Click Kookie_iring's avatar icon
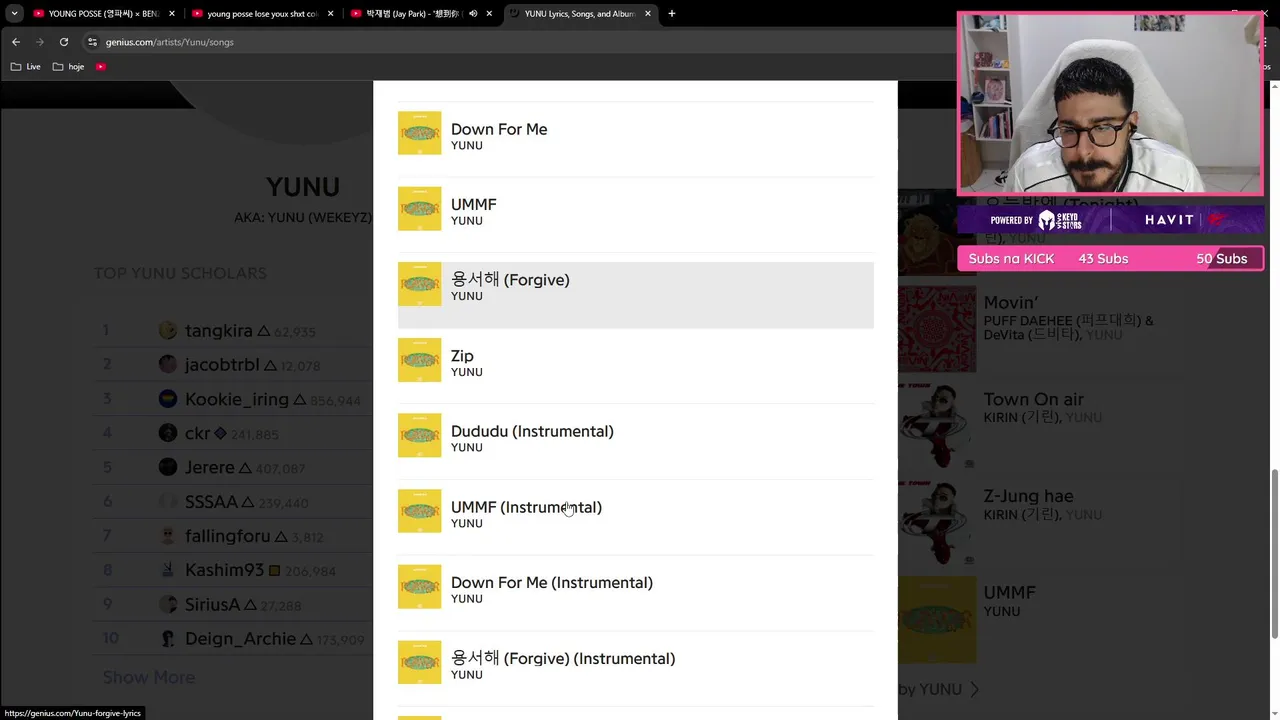The width and height of the screenshot is (1280, 720). click(x=167, y=399)
